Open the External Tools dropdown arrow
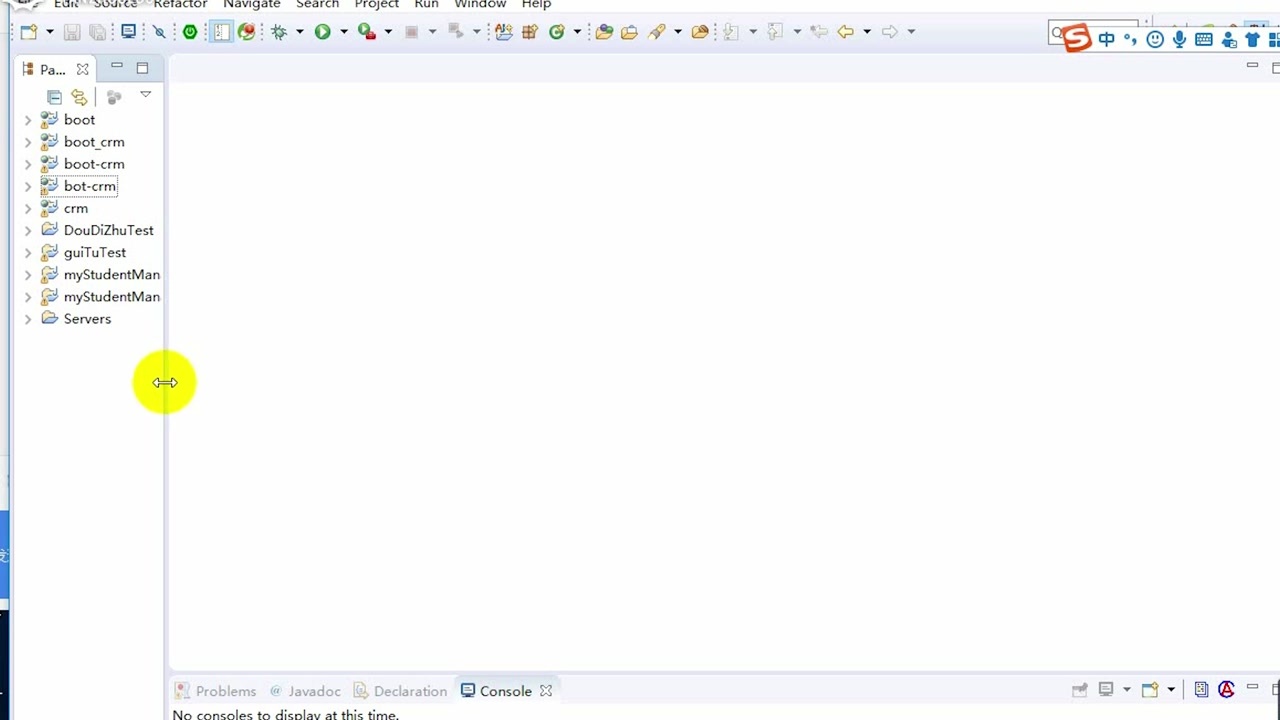The width and height of the screenshot is (1280, 720). (x=388, y=32)
